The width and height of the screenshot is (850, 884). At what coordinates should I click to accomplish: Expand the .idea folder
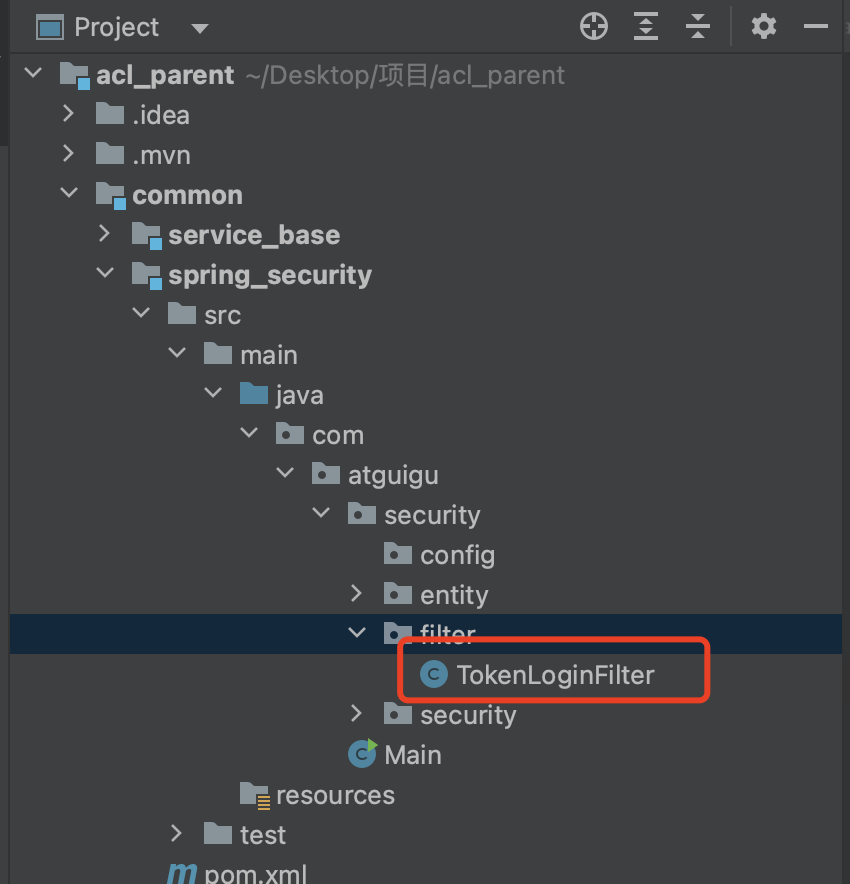click(68, 114)
